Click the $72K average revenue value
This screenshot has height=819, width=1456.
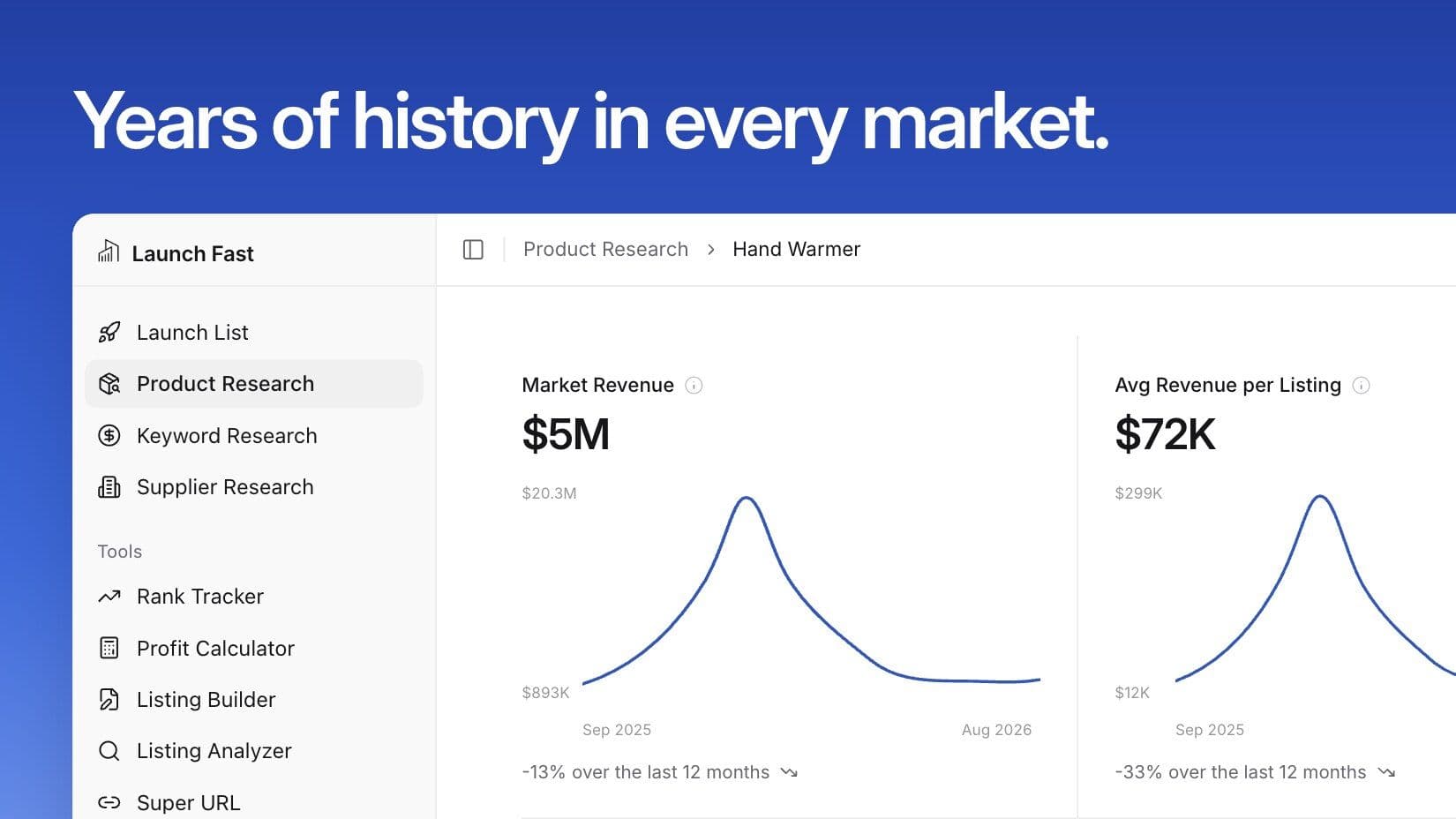click(1165, 434)
